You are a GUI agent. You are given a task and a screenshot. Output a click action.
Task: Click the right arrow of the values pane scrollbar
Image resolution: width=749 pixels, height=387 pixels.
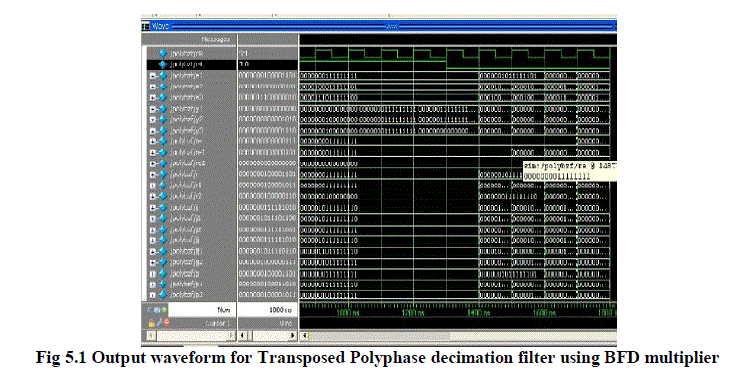(293, 336)
